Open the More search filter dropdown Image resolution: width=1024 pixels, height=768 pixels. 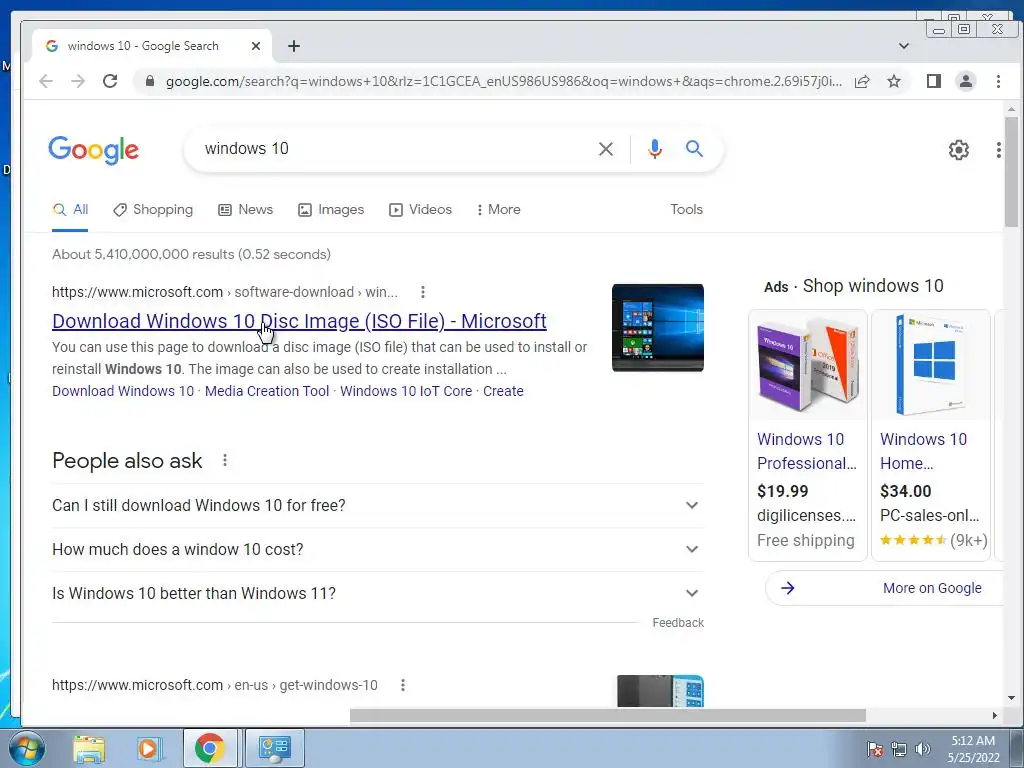pyautogui.click(x=499, y=210)
